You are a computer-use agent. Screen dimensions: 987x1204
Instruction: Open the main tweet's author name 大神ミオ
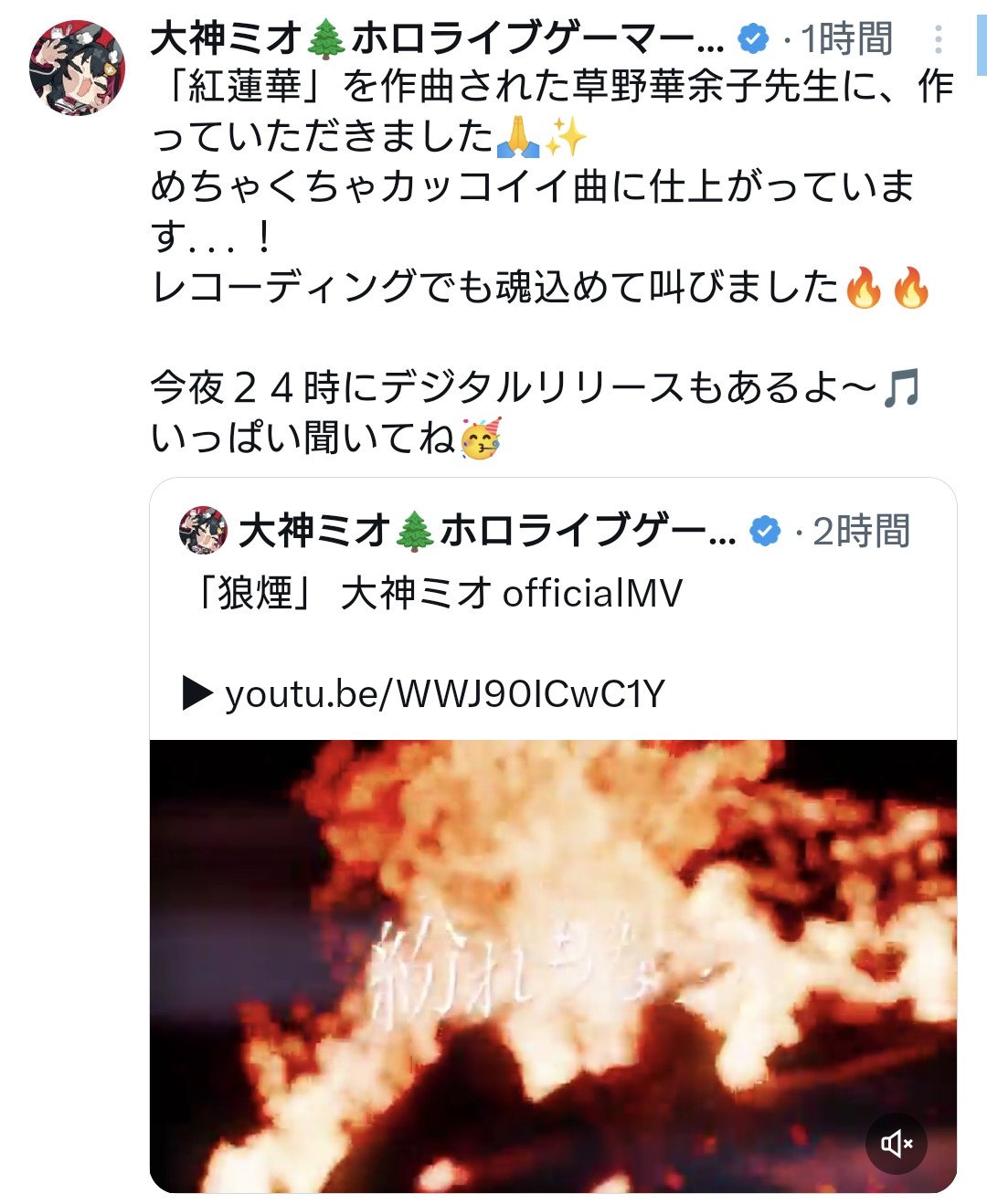(437, 38)
